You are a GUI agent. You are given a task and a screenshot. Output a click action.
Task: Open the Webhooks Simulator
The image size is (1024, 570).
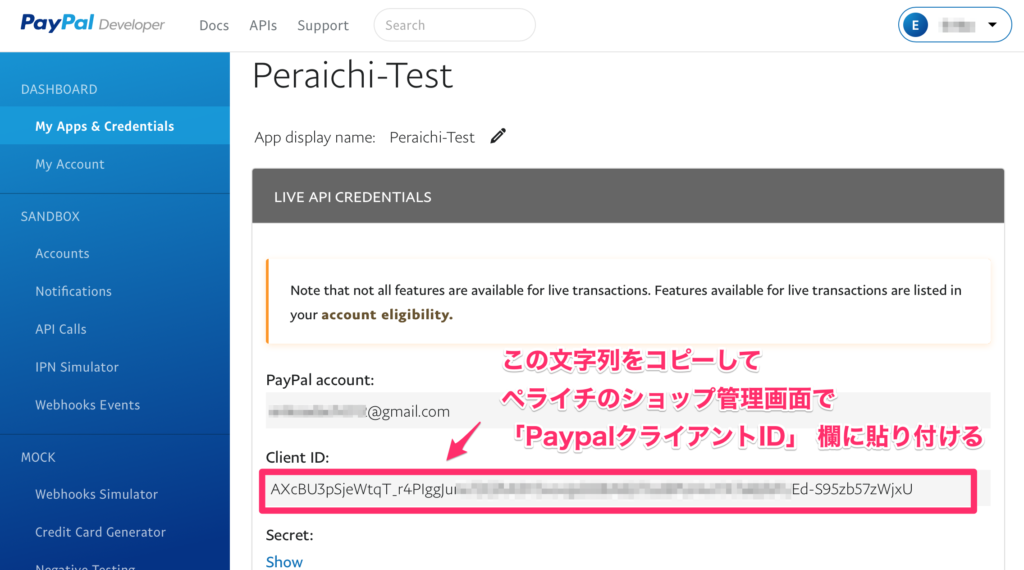96,494
